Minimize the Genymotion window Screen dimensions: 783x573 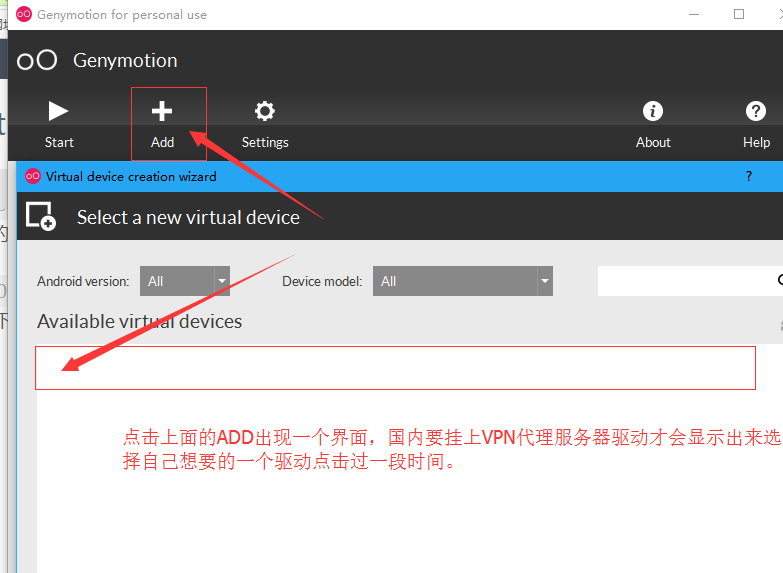pos(694,14)
